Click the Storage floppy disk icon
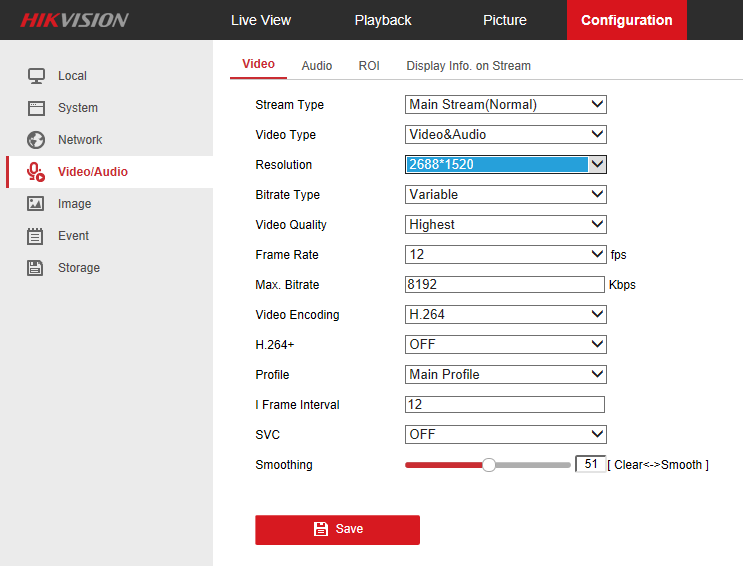 point(36,268)
